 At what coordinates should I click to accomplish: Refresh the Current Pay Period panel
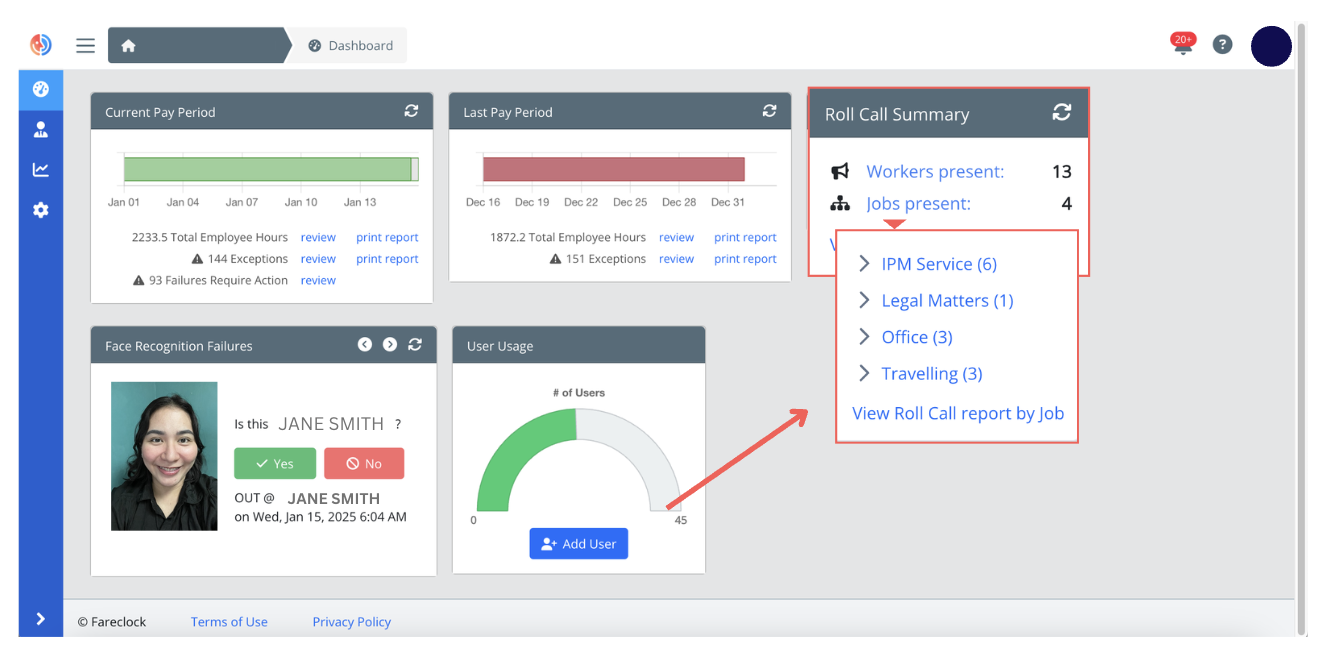click(x=411, y=111)
